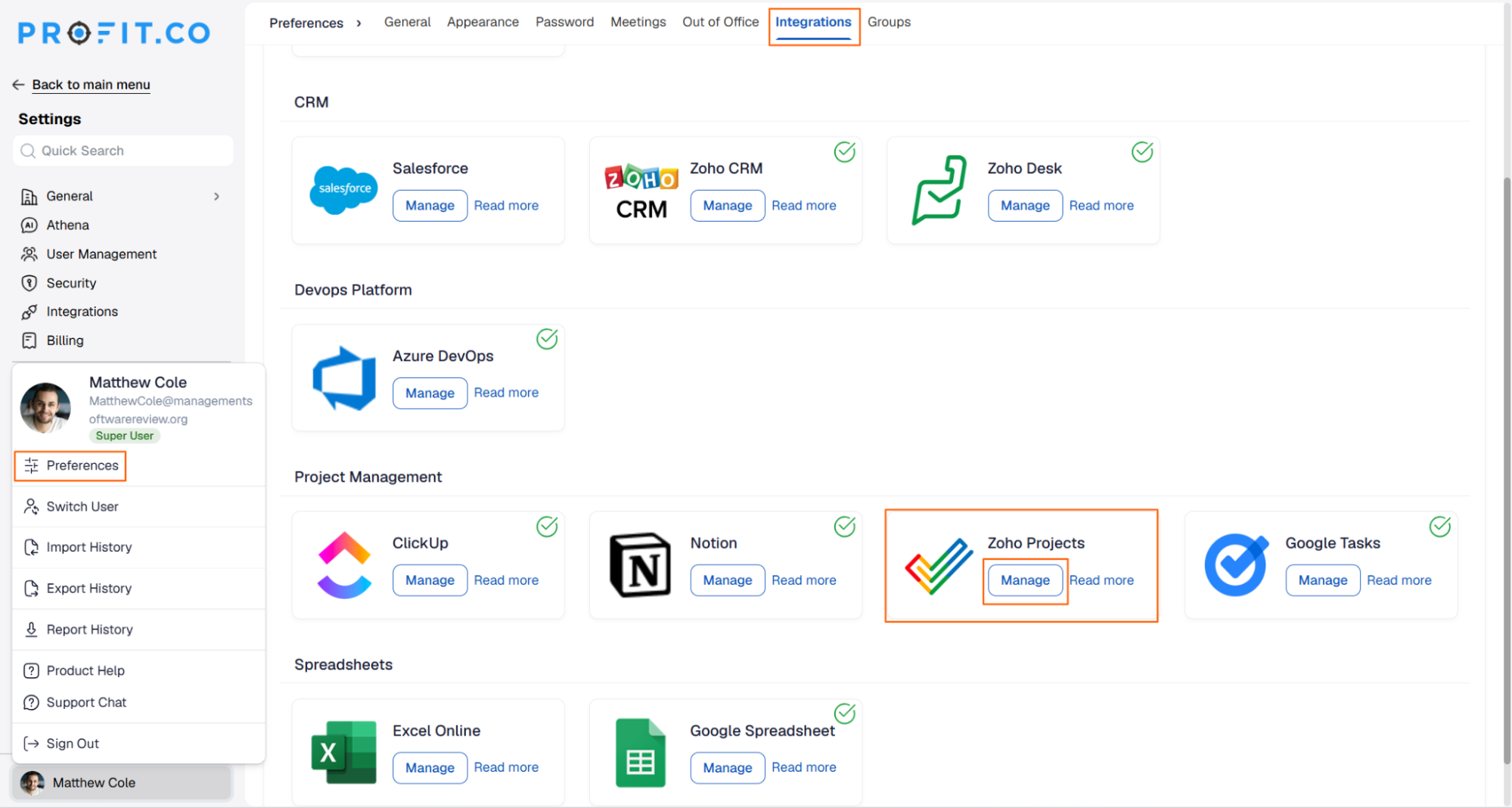Click the Salesforce cloud logo

point(344,189)
